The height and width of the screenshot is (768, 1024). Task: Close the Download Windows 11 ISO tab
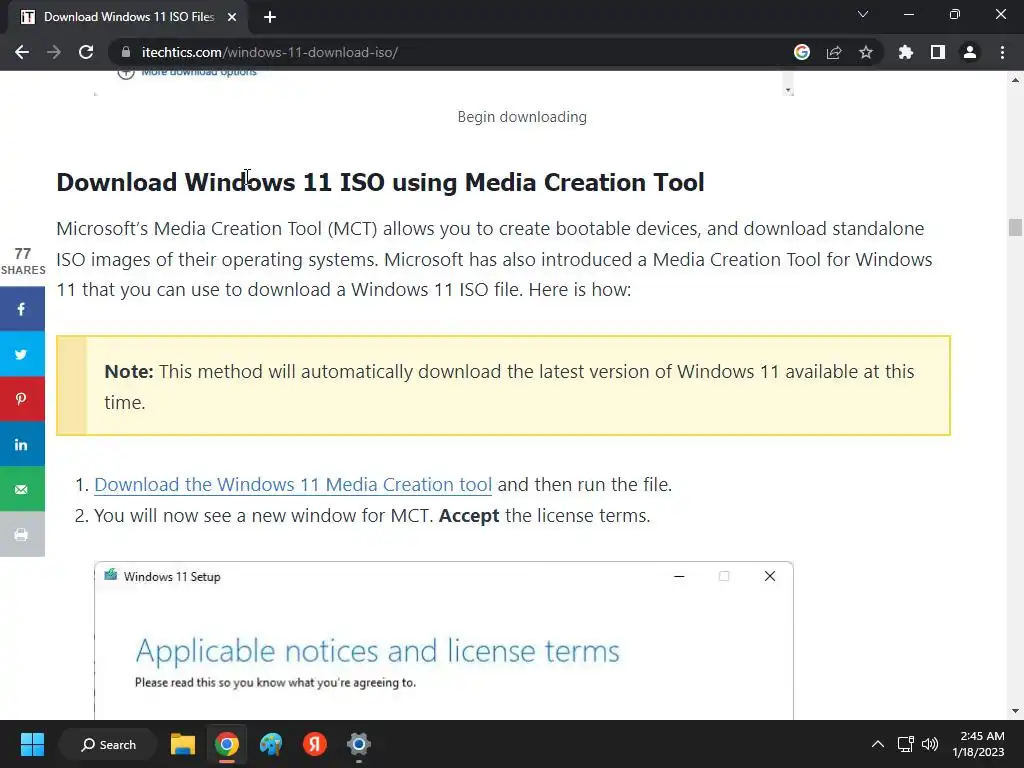tap(232, 17)
